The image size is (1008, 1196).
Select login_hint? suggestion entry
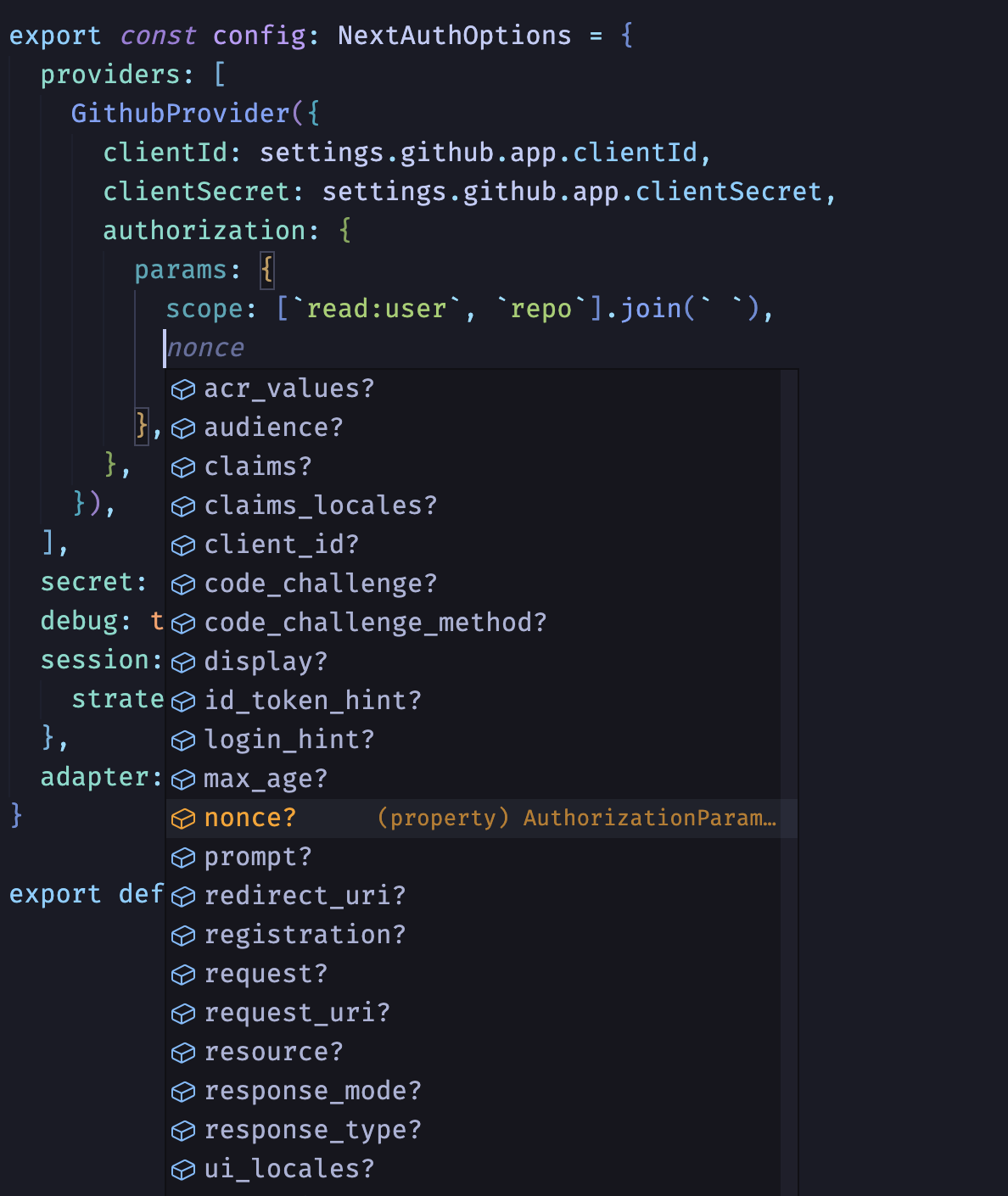(288, 741)
